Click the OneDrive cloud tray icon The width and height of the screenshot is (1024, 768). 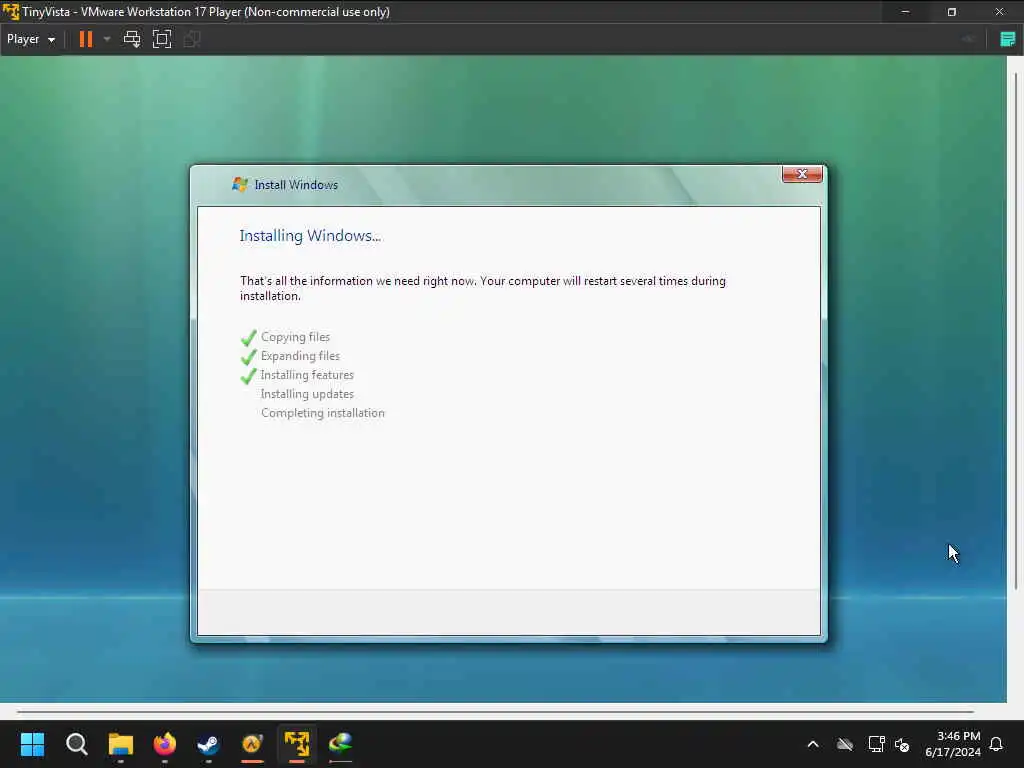point(845,744)
